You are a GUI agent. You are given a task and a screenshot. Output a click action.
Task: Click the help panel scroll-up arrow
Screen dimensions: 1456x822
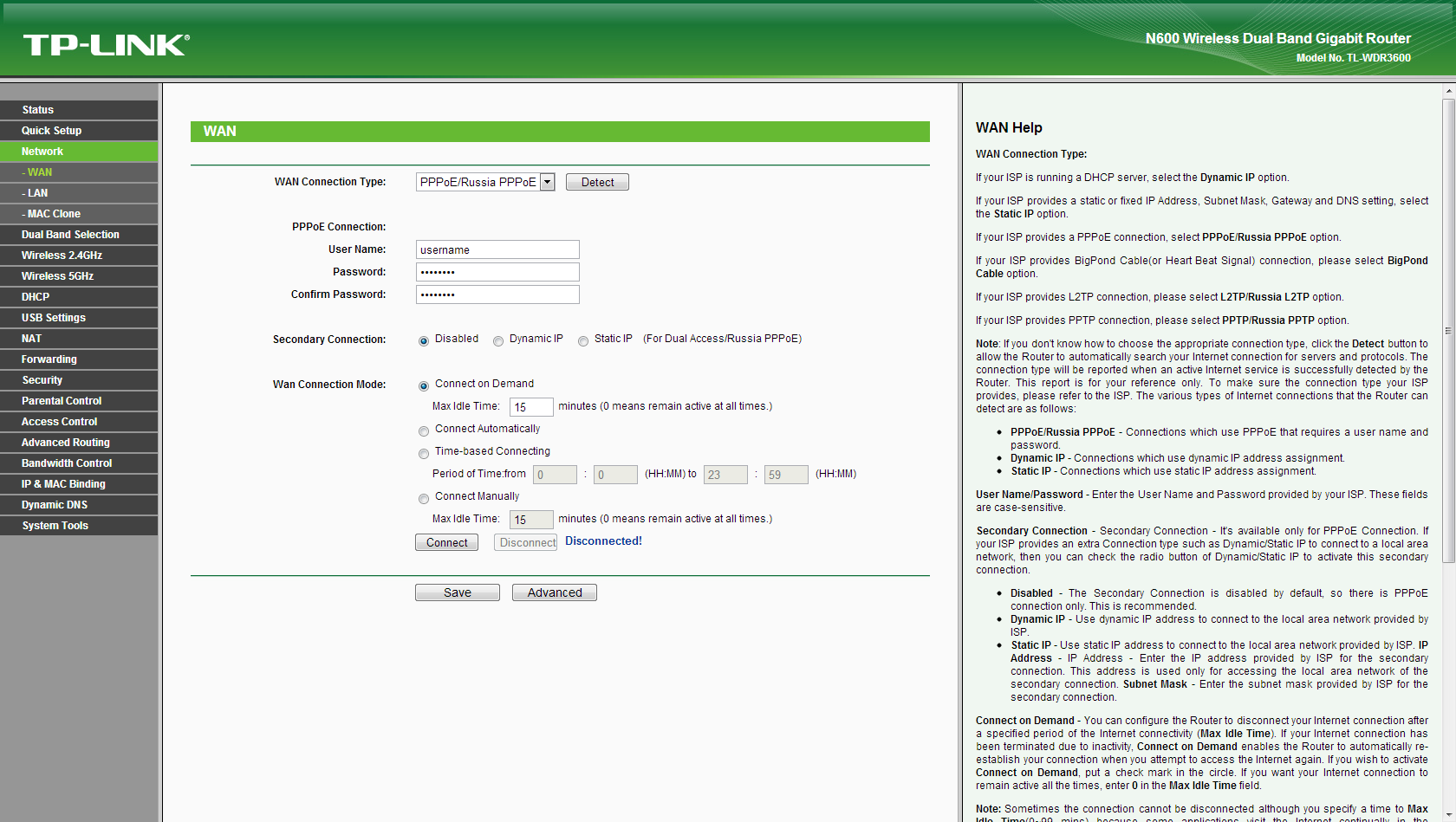tap(1448, 90)
